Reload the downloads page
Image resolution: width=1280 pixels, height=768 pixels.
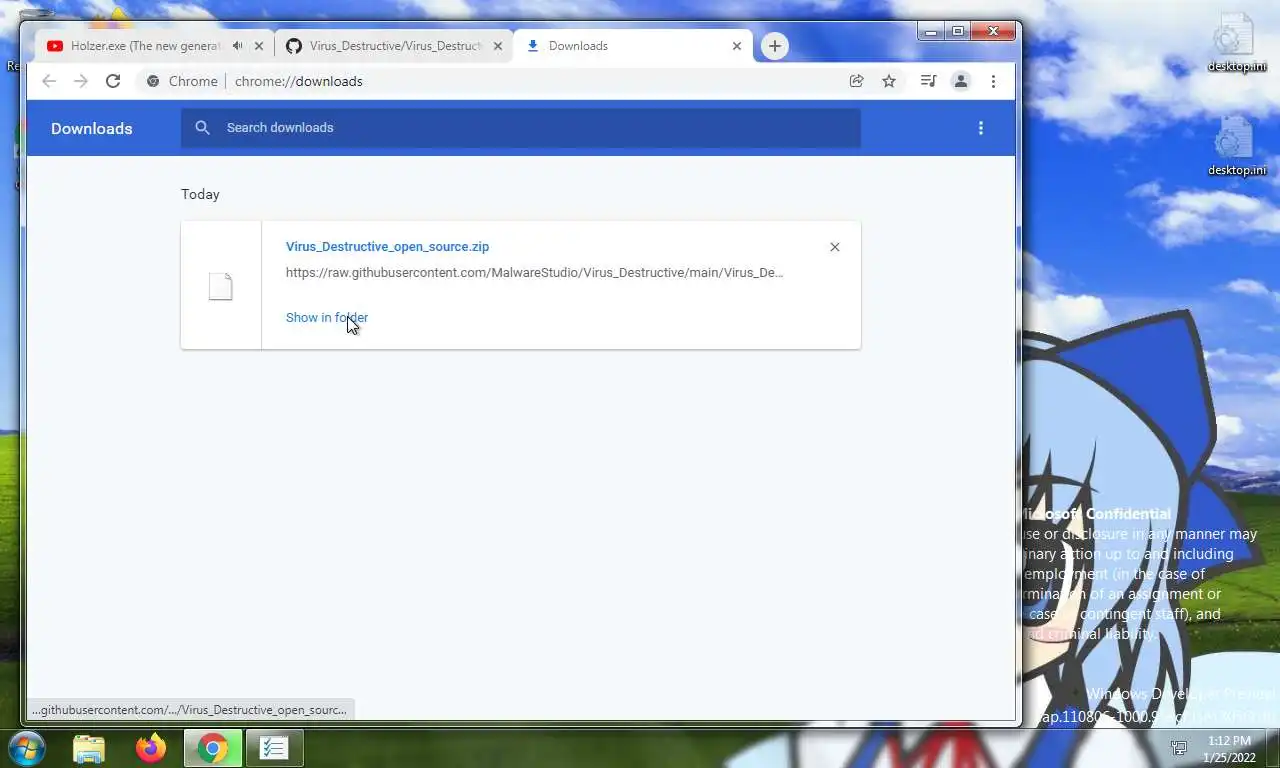pos(113,81)
